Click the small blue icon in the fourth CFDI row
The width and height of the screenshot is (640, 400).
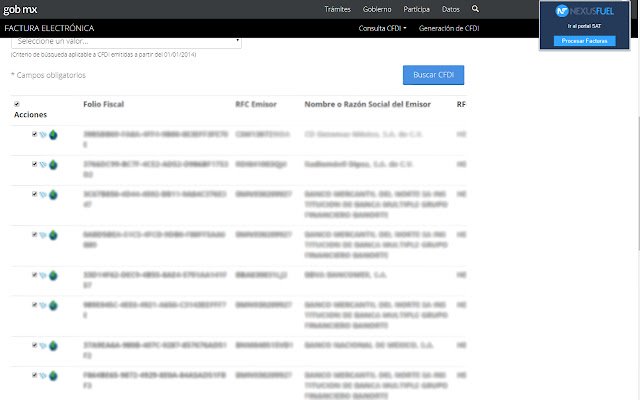coord(43,235)
